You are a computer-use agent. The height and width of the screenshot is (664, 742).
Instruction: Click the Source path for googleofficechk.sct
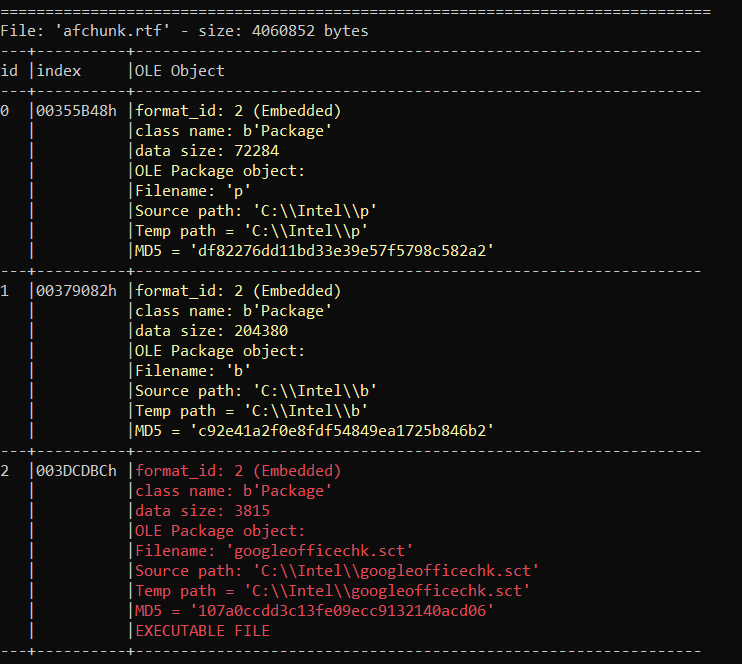click(337, 571)
